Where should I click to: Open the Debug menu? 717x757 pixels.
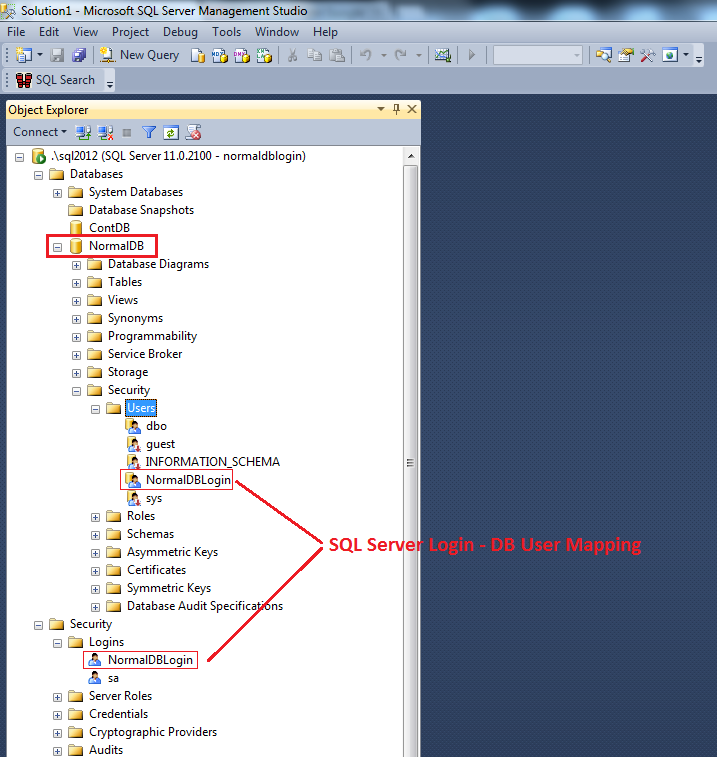click(x=180, y=32)
